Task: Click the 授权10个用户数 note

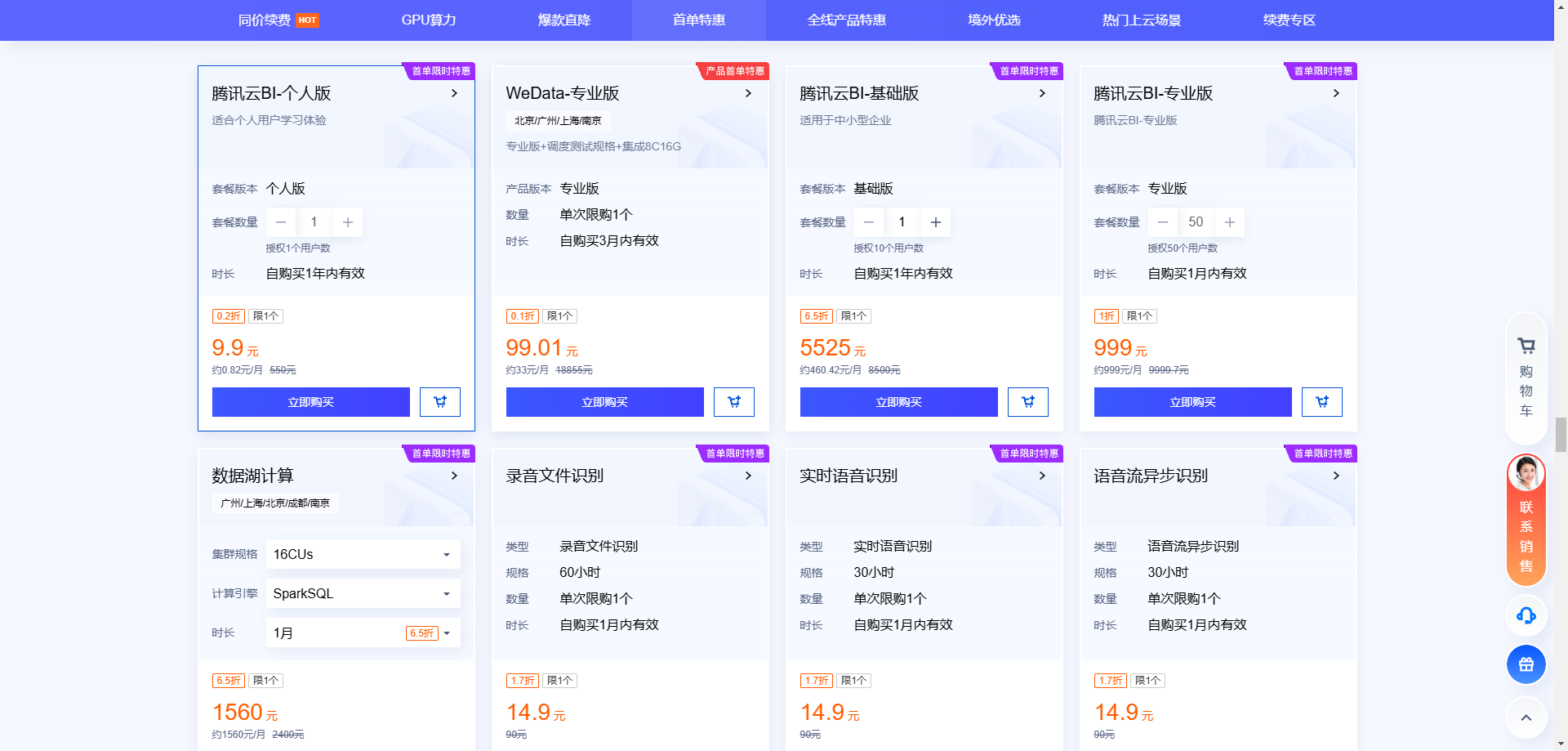Action: pos(889,248)
